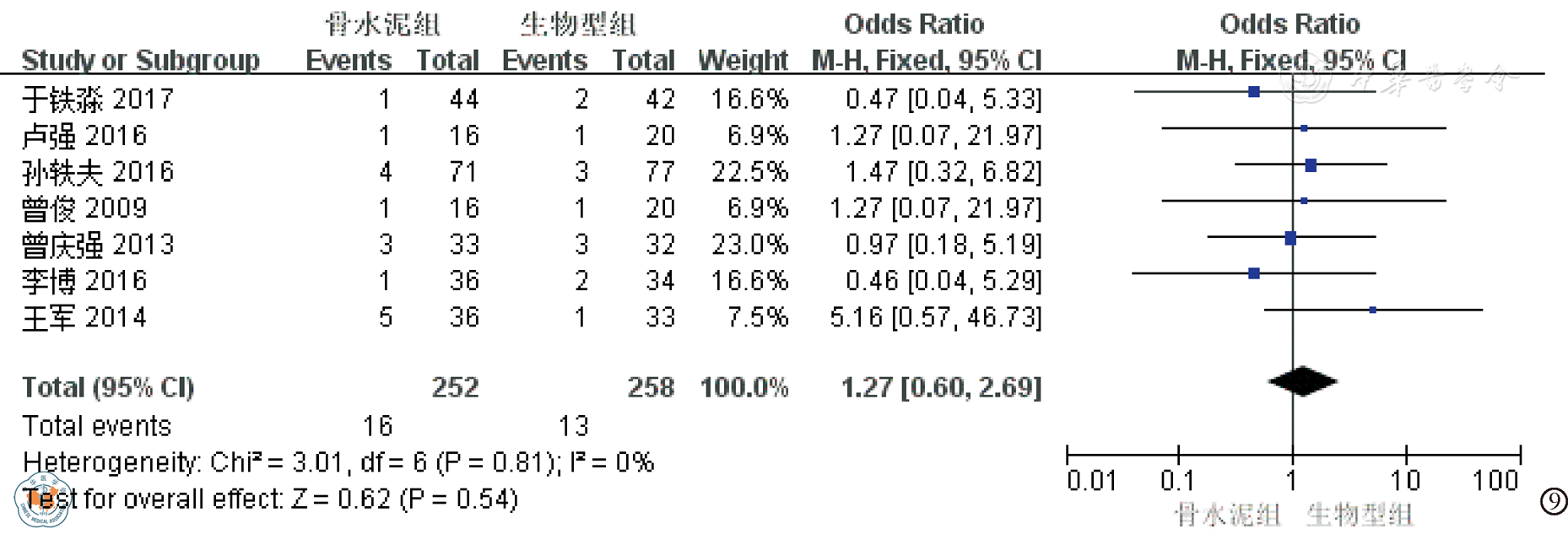
Task: Click the "Total (95% CI)" row label
Action: [108, 387]
